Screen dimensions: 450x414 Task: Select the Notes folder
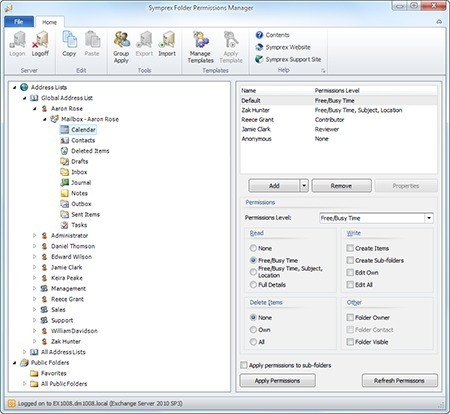[74, 193]
